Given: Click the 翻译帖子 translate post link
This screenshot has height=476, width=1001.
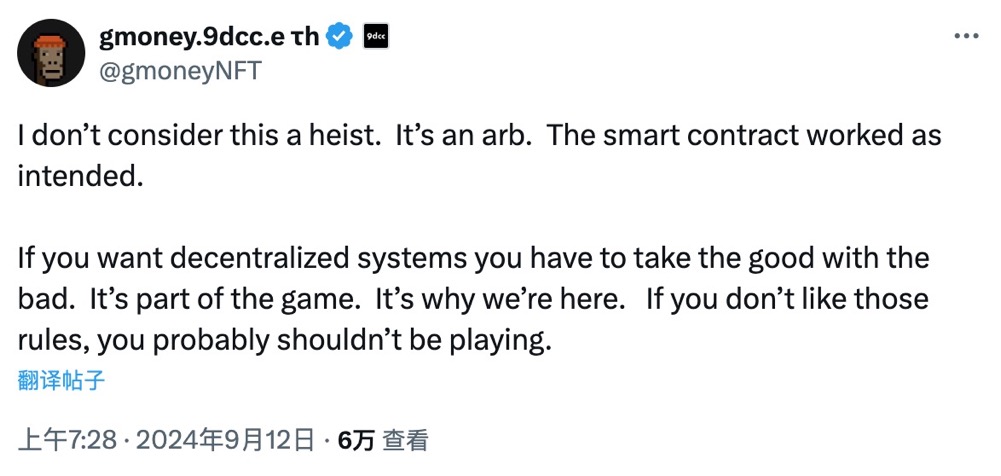Looking at the screenshot, I should click(x=61, y=379).
